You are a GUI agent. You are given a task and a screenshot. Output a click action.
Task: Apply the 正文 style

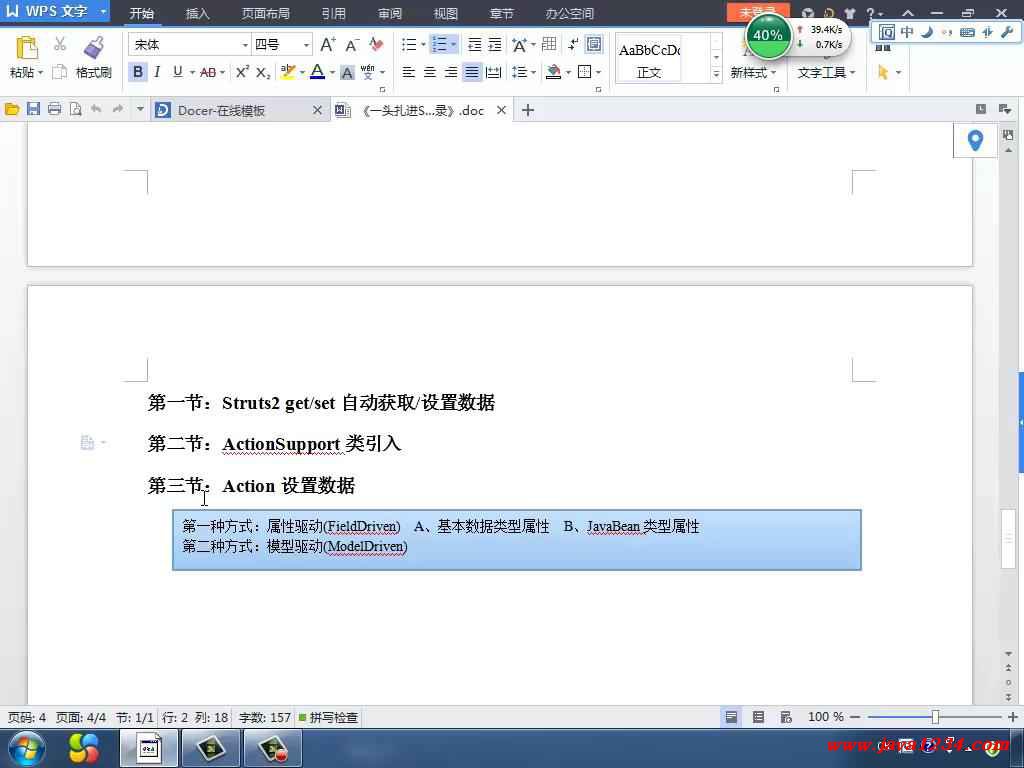[650, 58]
